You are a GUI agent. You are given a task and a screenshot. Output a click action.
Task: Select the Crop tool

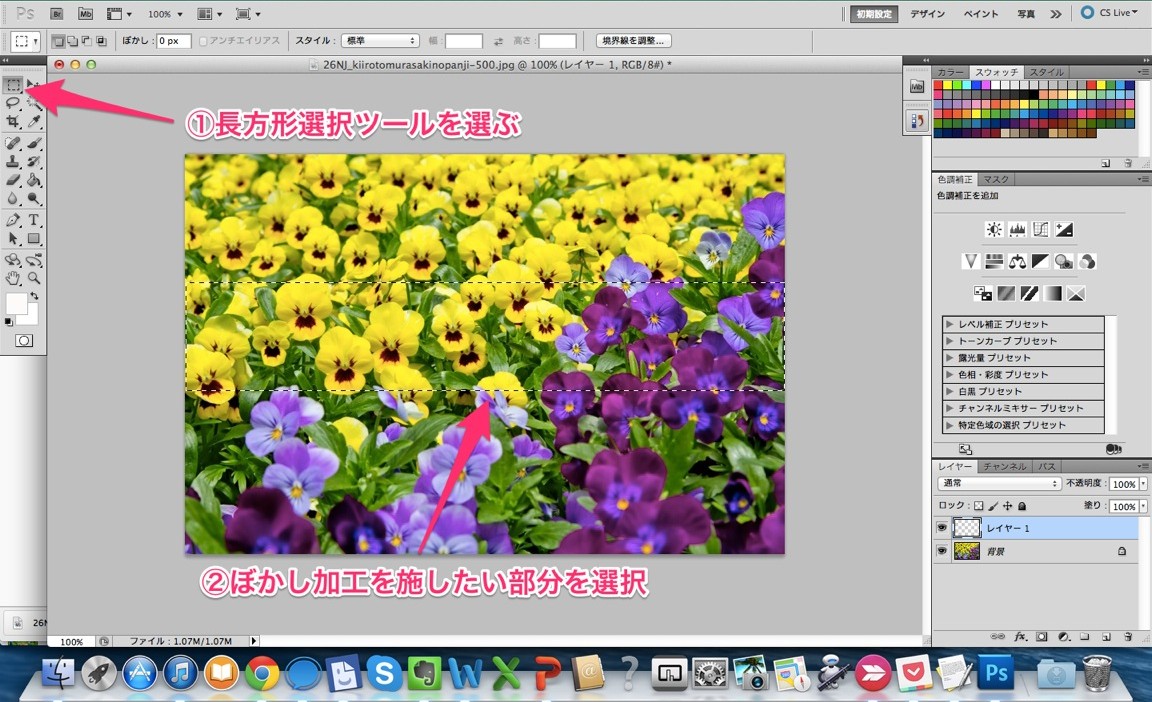(14, 120)
